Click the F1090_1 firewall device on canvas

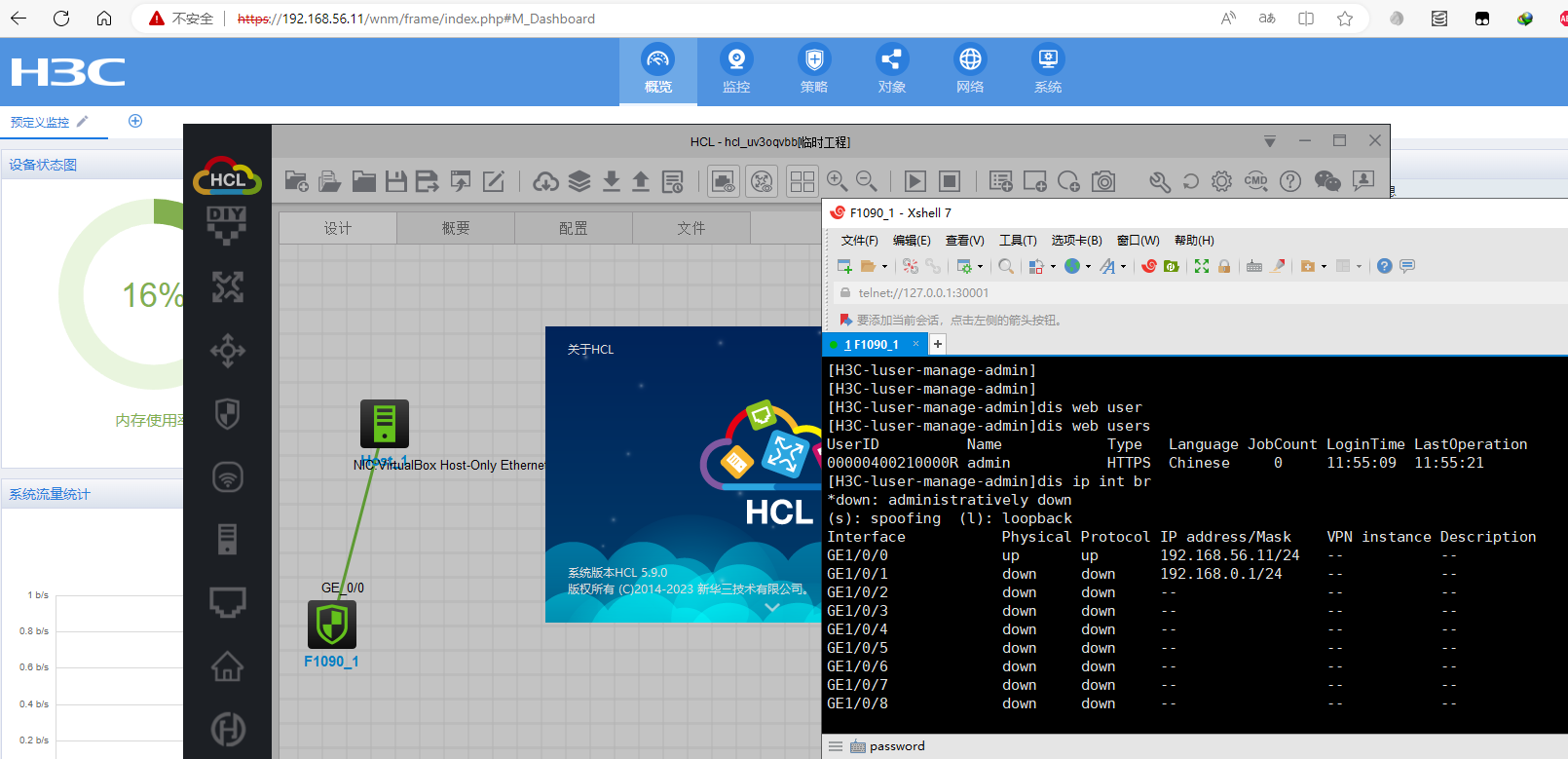point(332,625)
